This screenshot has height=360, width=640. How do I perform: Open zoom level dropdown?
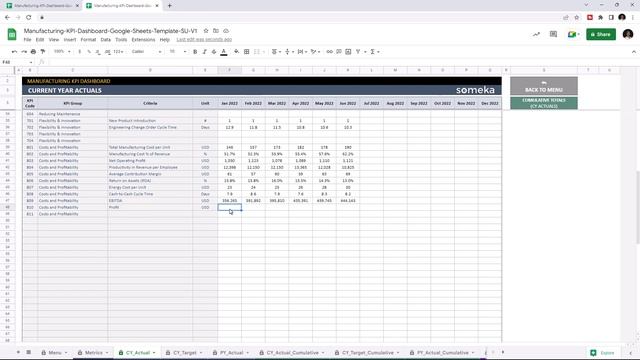(62, 52)
